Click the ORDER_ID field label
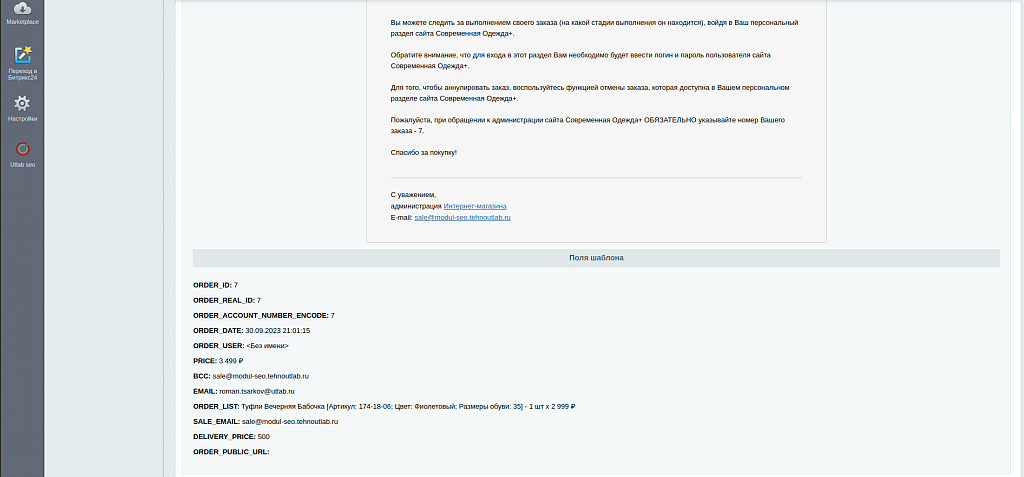The height and width of the screenshot is (477, 1024). tap(212, 285)
